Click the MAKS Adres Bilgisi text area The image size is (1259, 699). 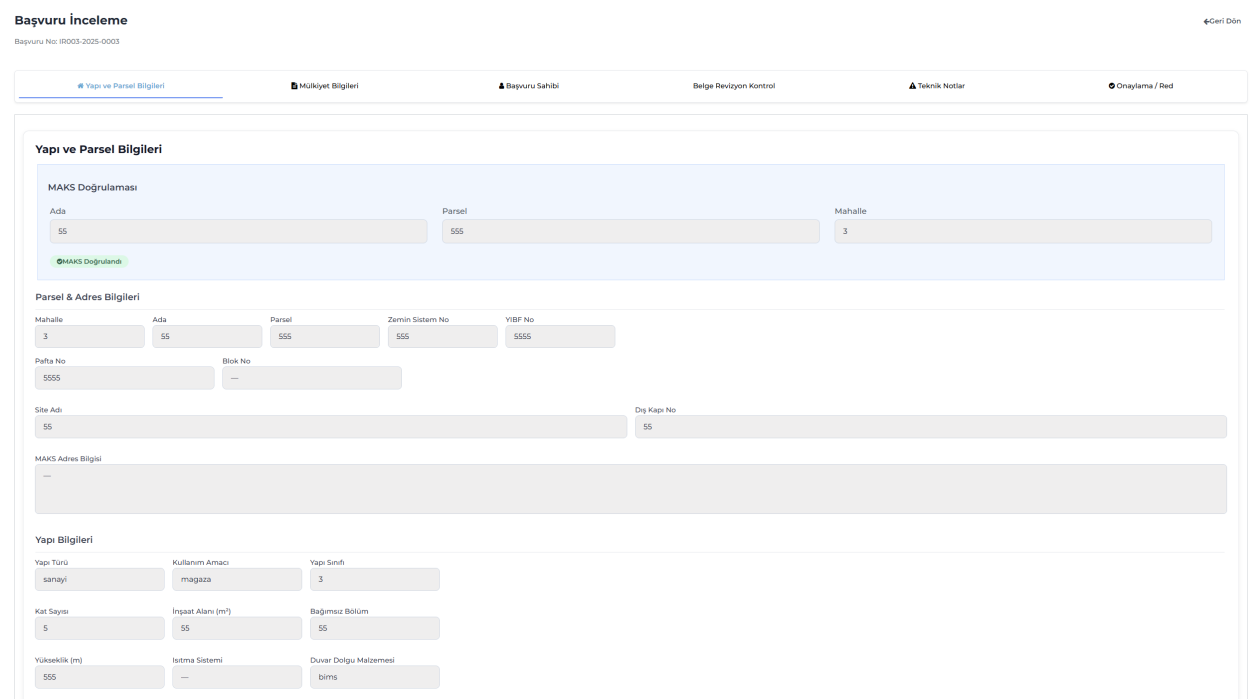630,489
